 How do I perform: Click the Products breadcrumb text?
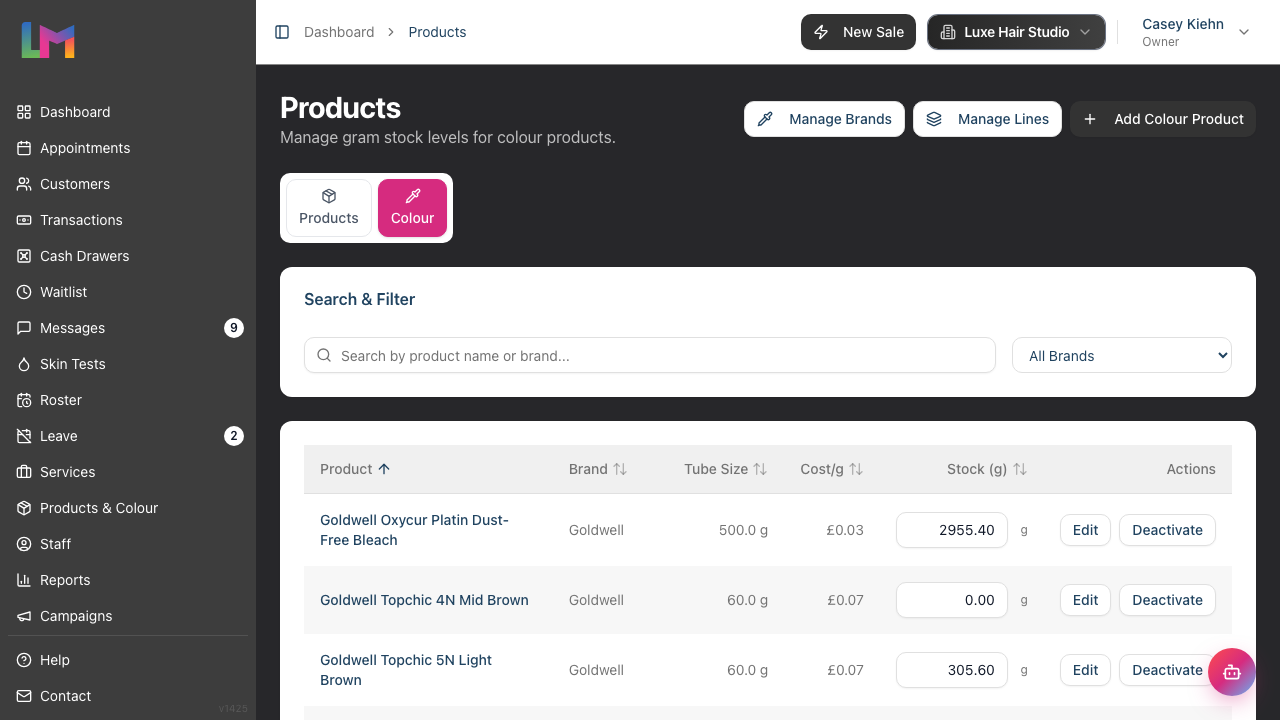(437, 32)
